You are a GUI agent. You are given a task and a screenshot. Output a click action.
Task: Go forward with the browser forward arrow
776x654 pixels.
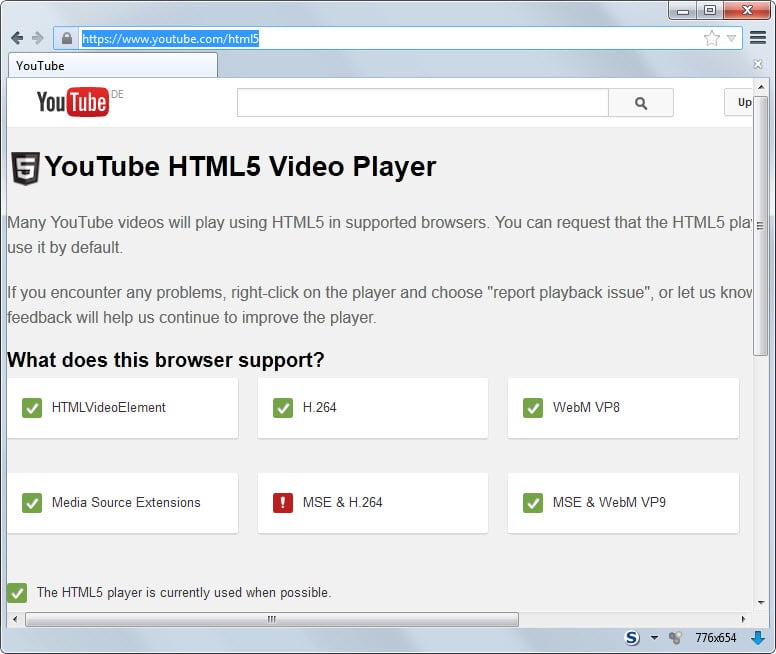38,38
